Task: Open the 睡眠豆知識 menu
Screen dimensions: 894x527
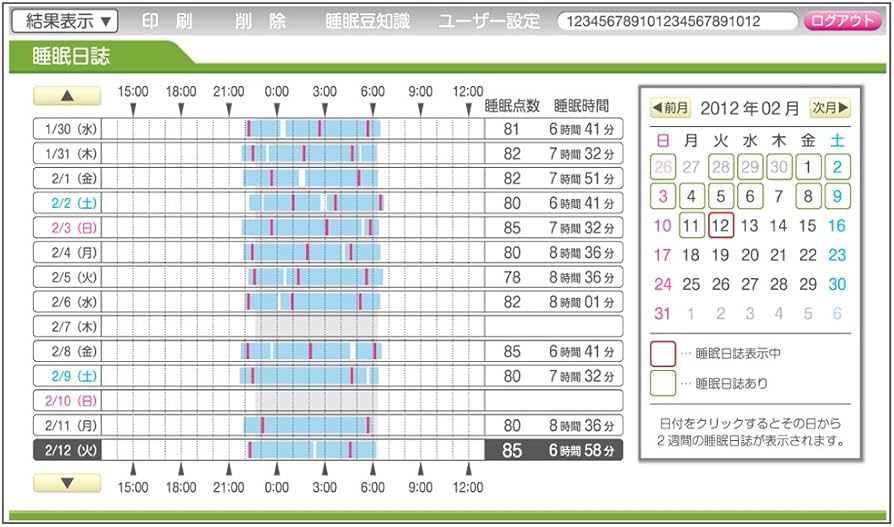Action: tap(368, 22)
